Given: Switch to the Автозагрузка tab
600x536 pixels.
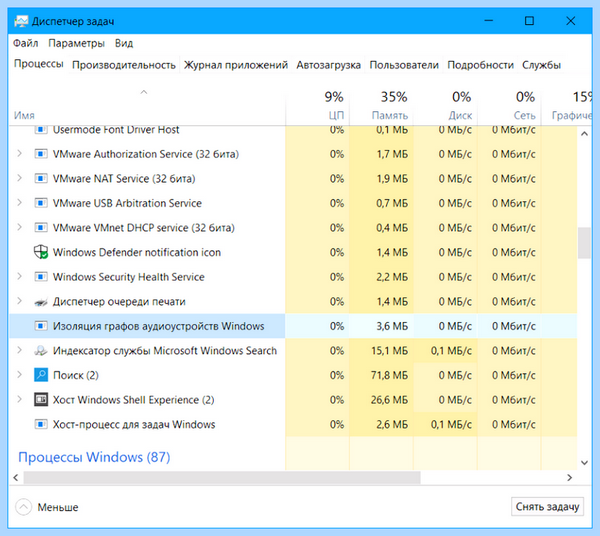Looking at the screenshot, I should [328, 65].
